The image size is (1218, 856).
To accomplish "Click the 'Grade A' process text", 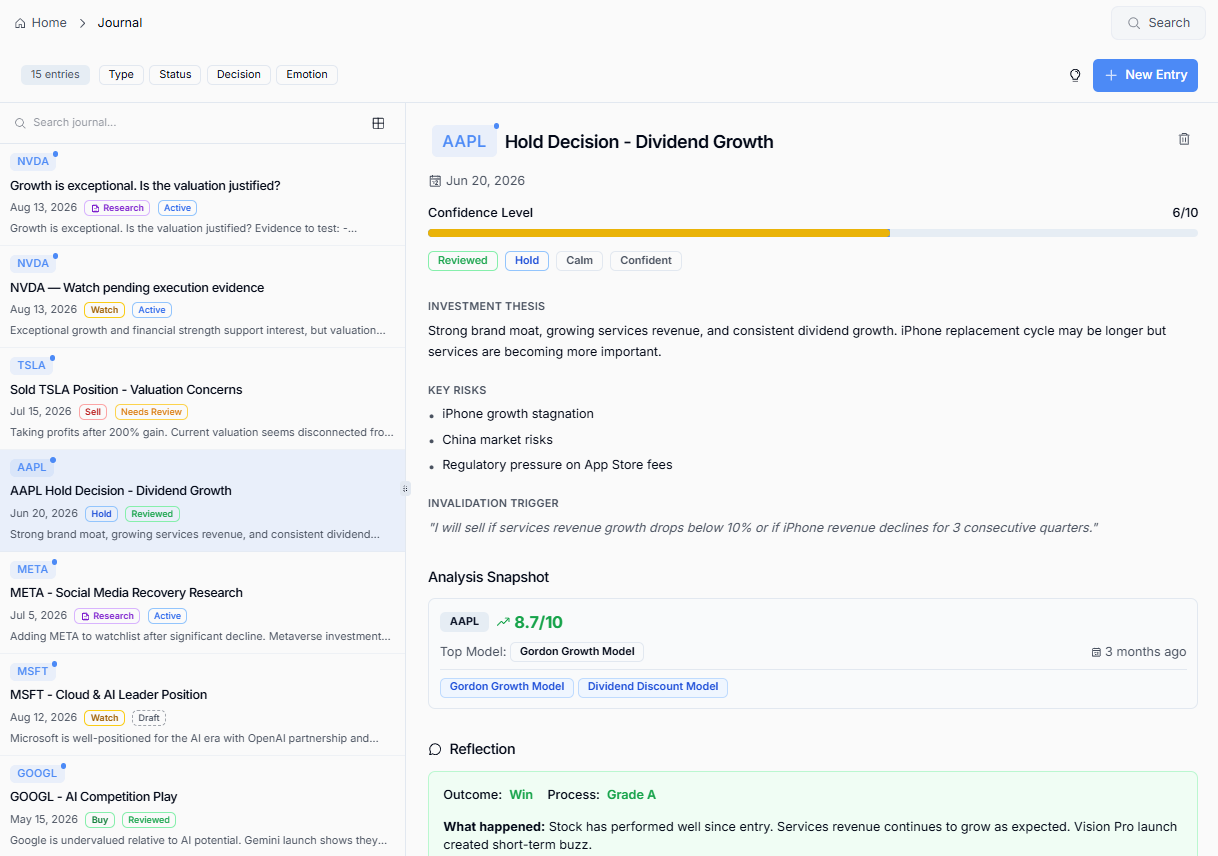I will pyautogui.click(x=631, y=795).
